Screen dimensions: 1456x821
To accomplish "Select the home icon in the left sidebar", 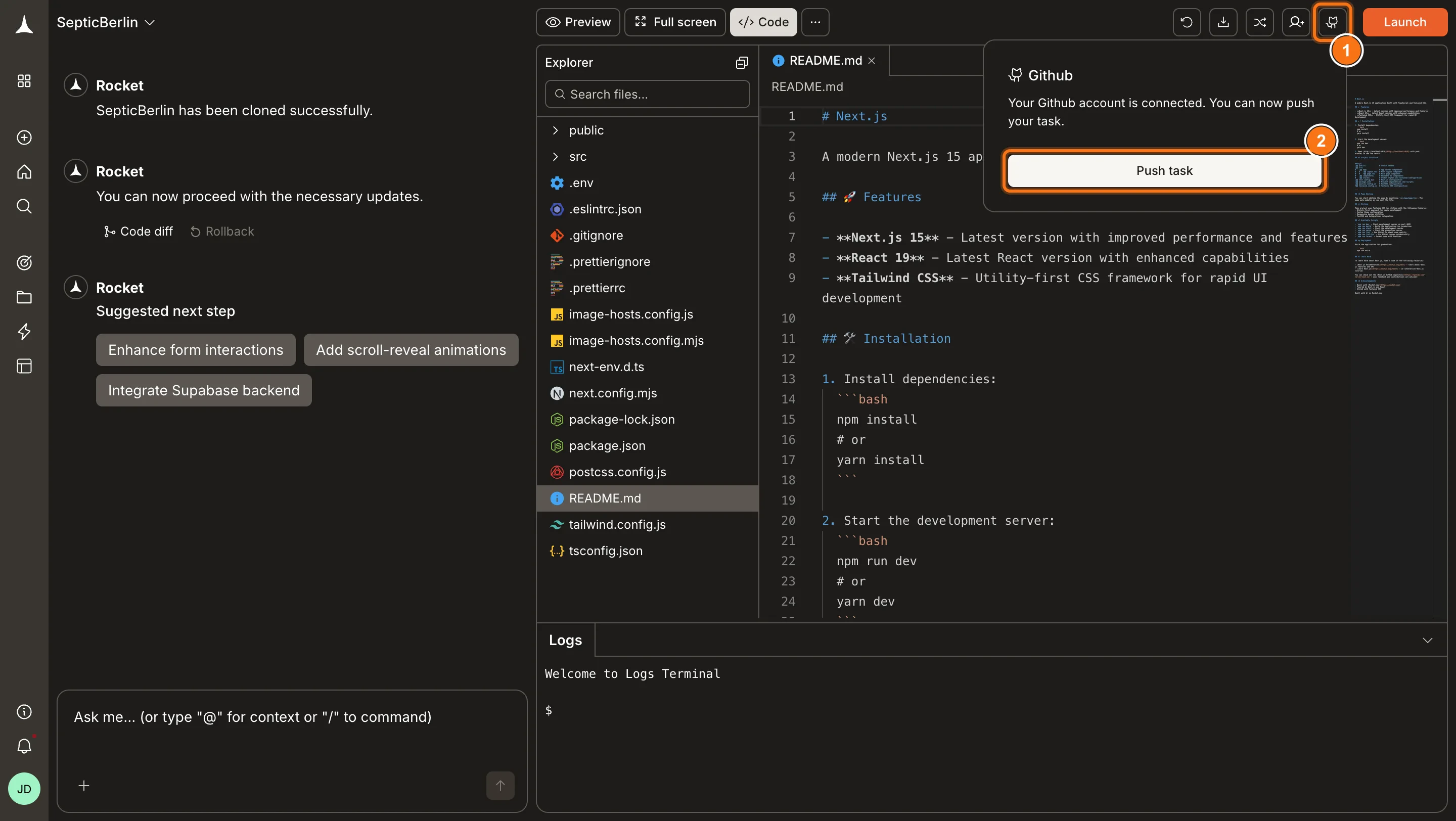I will click(24, 172).
